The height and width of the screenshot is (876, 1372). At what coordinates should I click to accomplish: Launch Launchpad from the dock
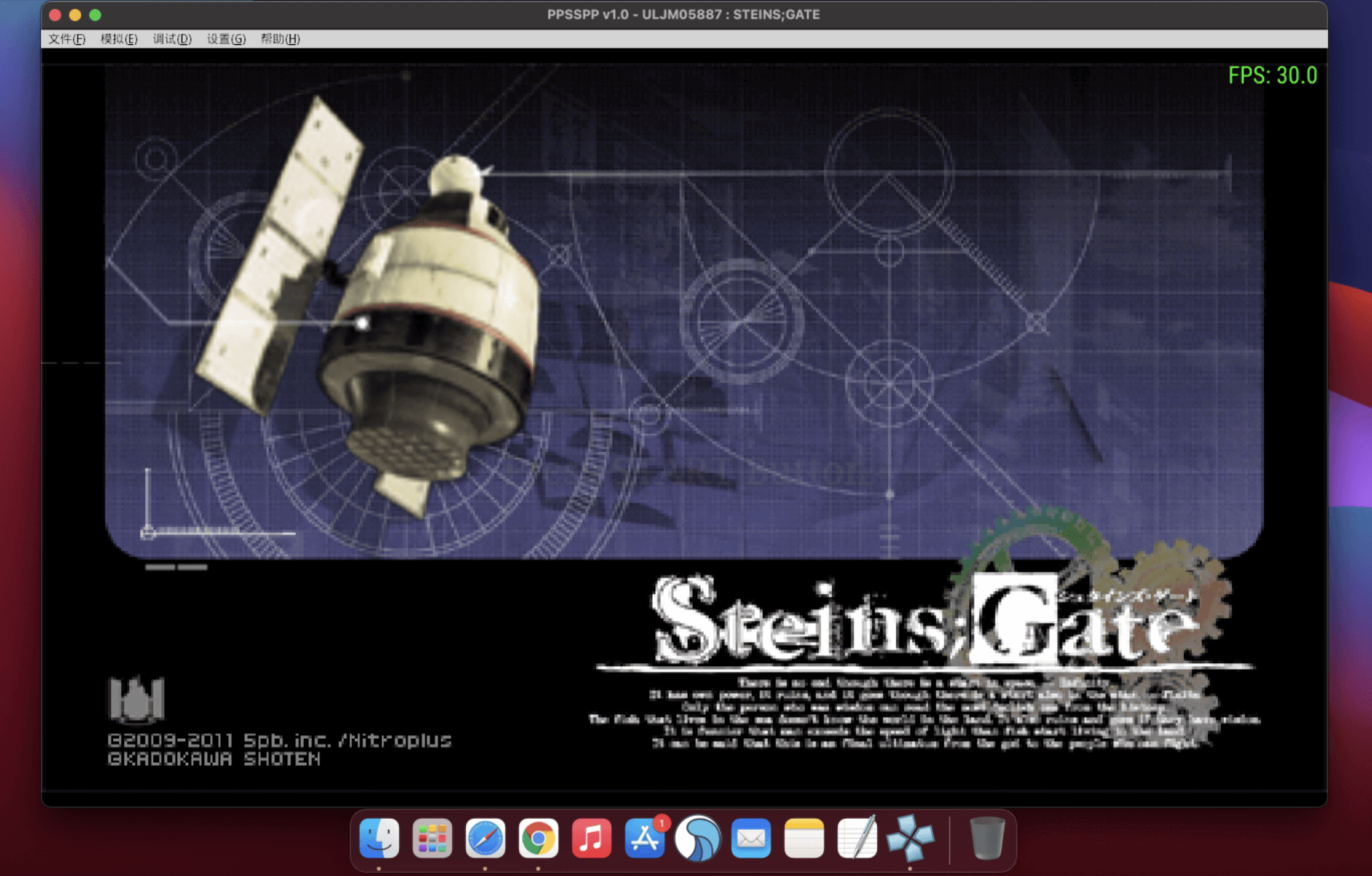click(432, 838)
